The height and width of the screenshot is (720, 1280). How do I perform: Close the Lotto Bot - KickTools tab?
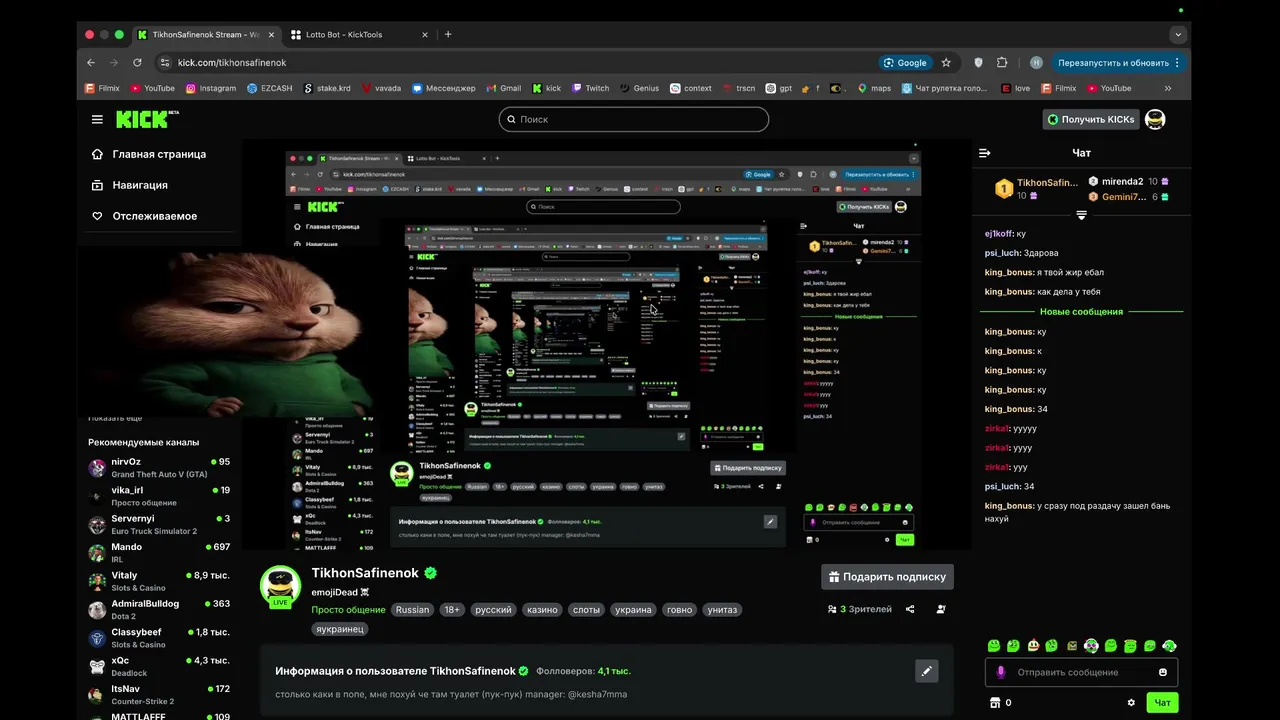pyautogui.click(x=425, y=34)
